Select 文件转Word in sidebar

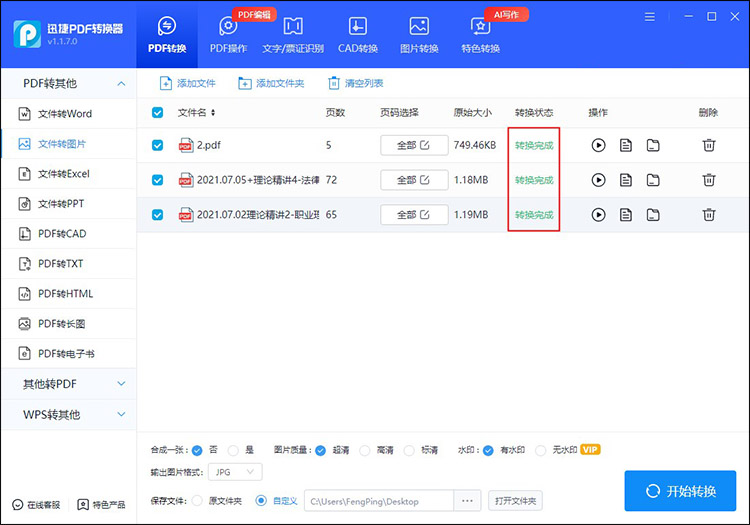[69, 114]
